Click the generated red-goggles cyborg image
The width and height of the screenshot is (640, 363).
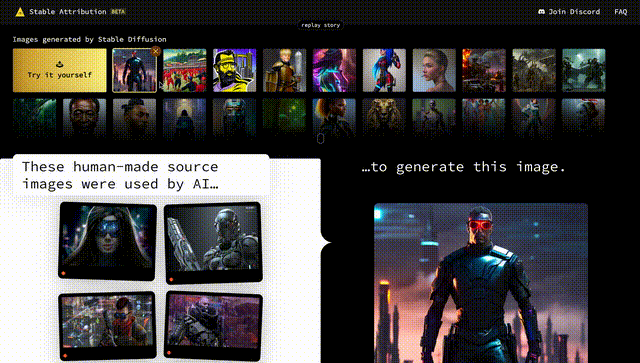click(481, 283)
